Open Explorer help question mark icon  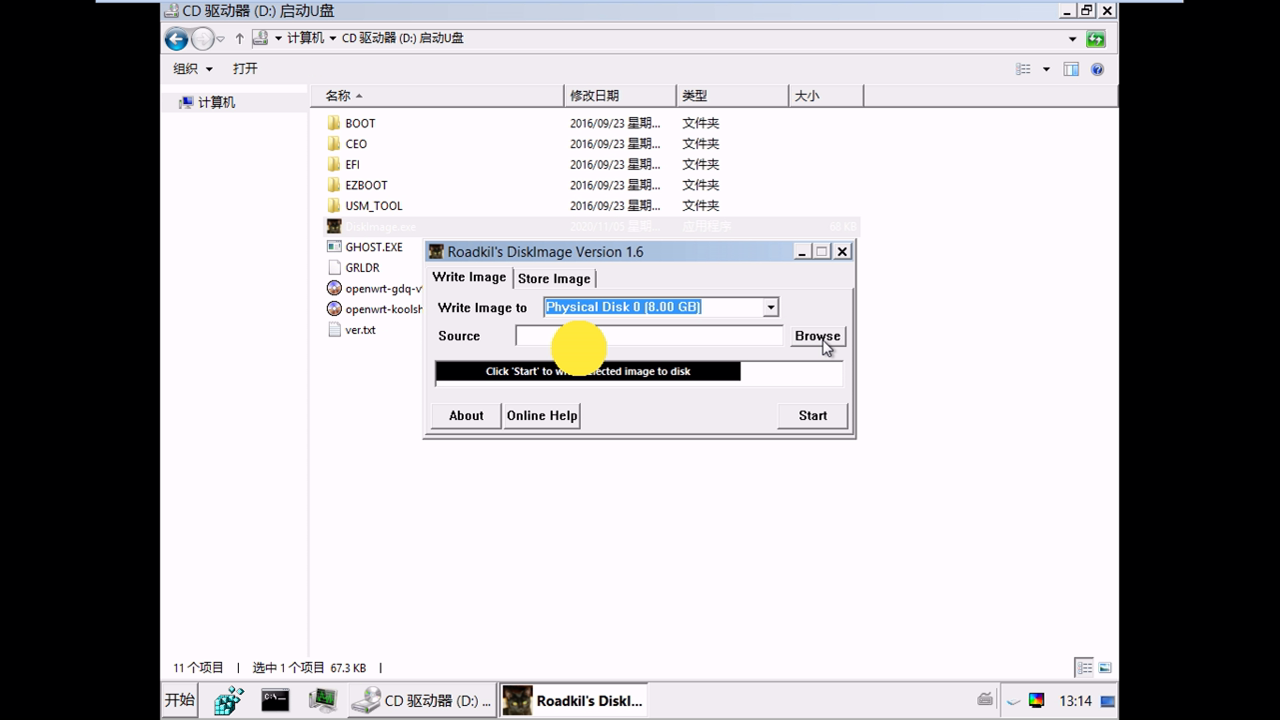coord(1097,69)
